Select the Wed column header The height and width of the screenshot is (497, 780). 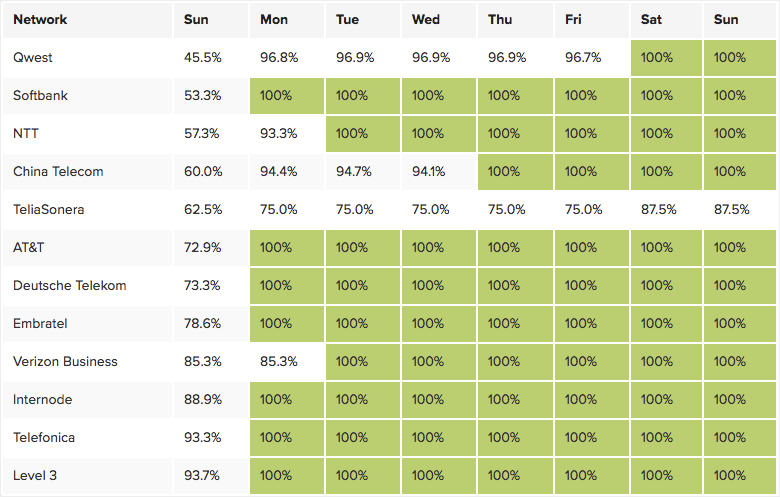(x=426, y=20)
